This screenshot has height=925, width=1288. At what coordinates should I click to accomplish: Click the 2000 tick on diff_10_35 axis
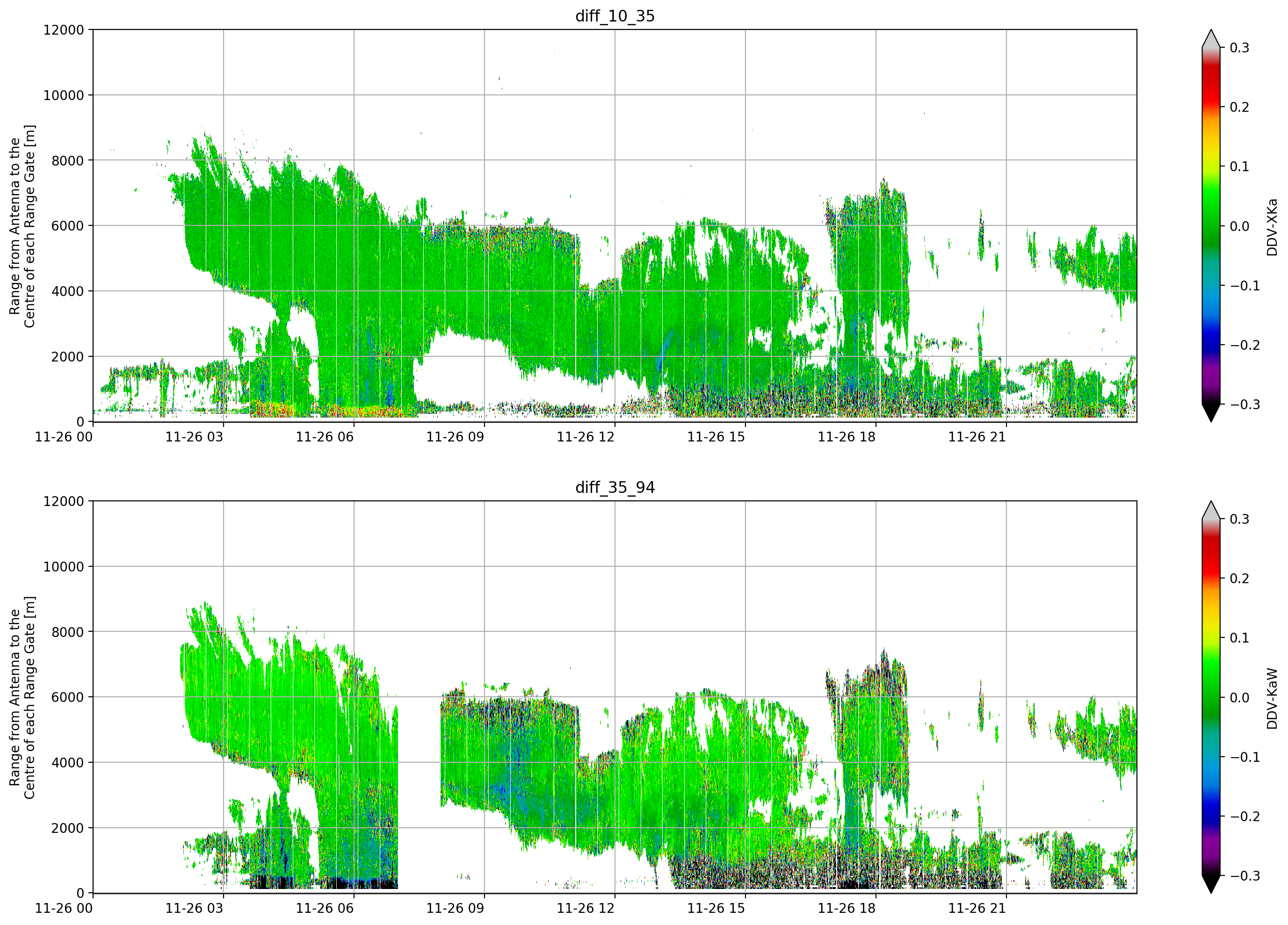(67, 357)
